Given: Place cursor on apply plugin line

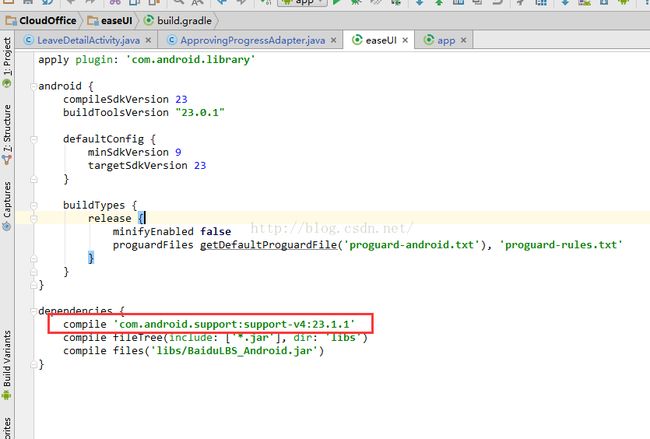Looking at the screenshot, I should point(147,60).
